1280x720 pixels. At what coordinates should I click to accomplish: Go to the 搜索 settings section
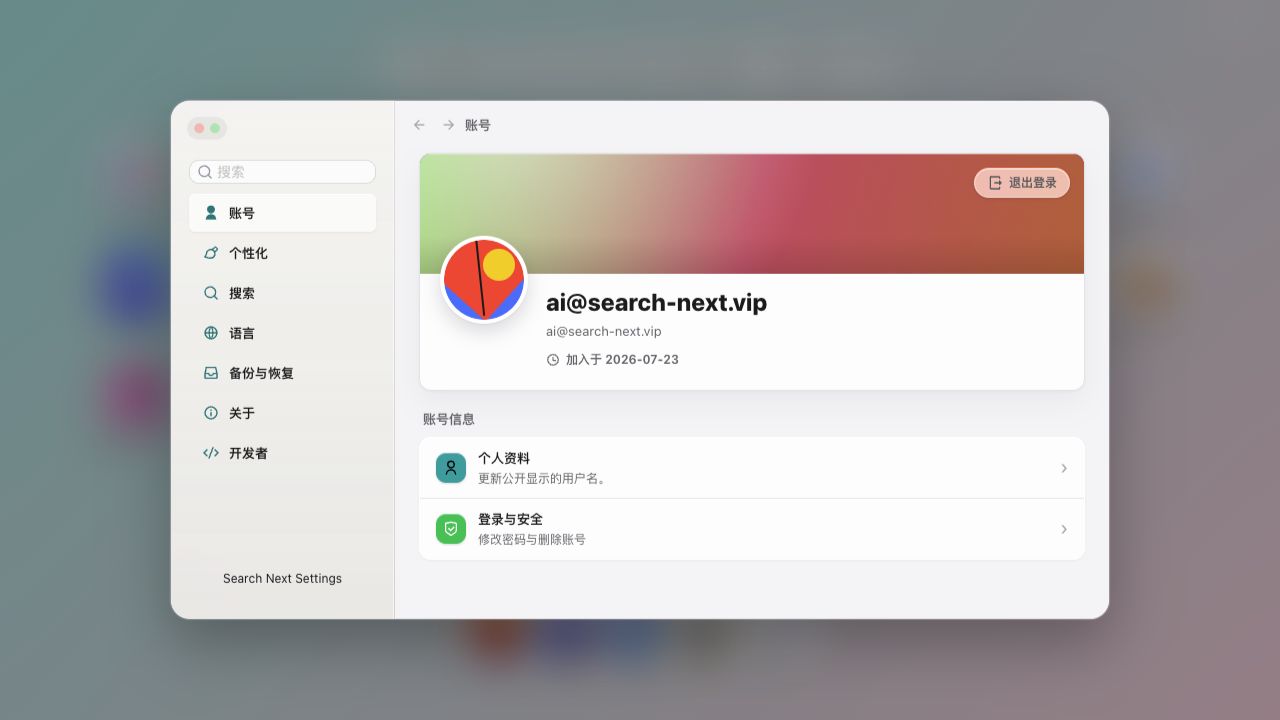282,293
